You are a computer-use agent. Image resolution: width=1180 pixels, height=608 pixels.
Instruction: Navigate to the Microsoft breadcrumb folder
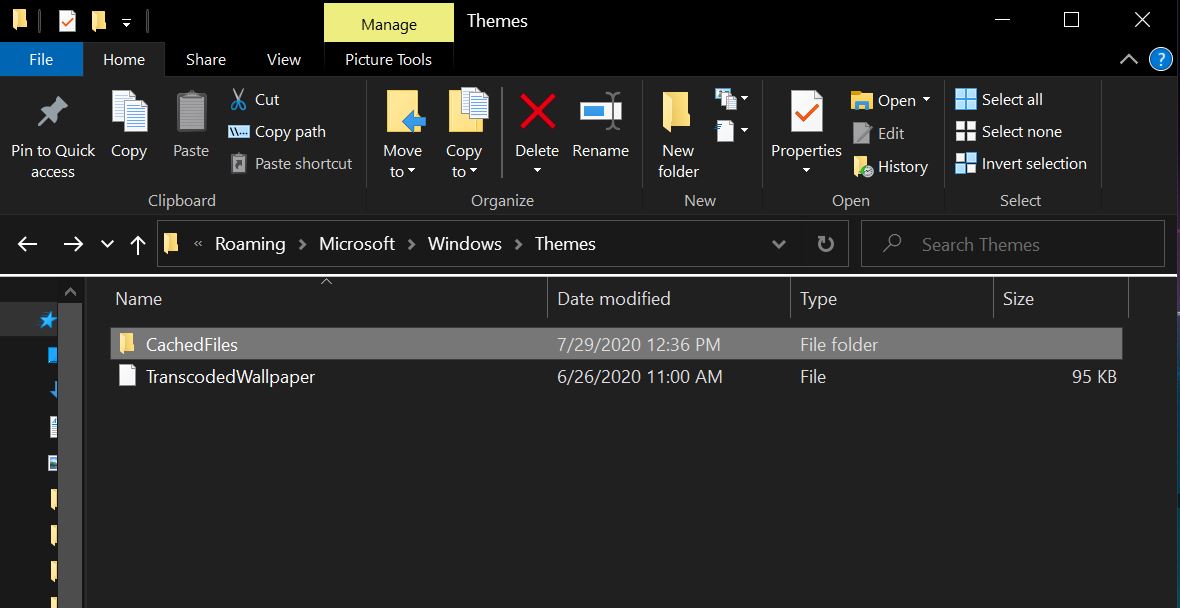click(357, 243)
